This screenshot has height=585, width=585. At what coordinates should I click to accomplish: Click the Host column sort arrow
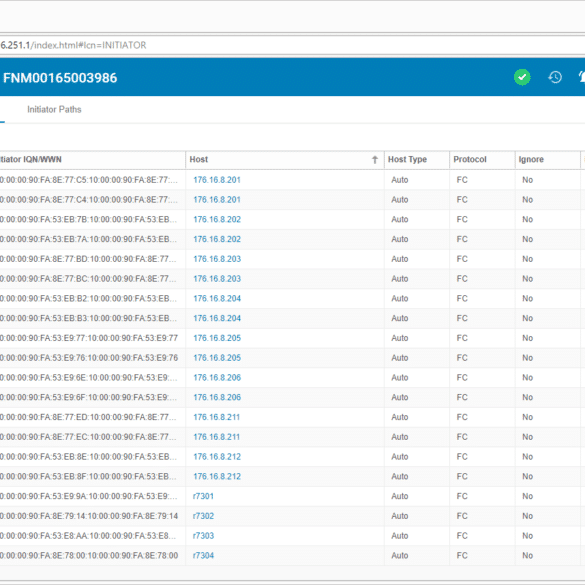tap(375, 160)
